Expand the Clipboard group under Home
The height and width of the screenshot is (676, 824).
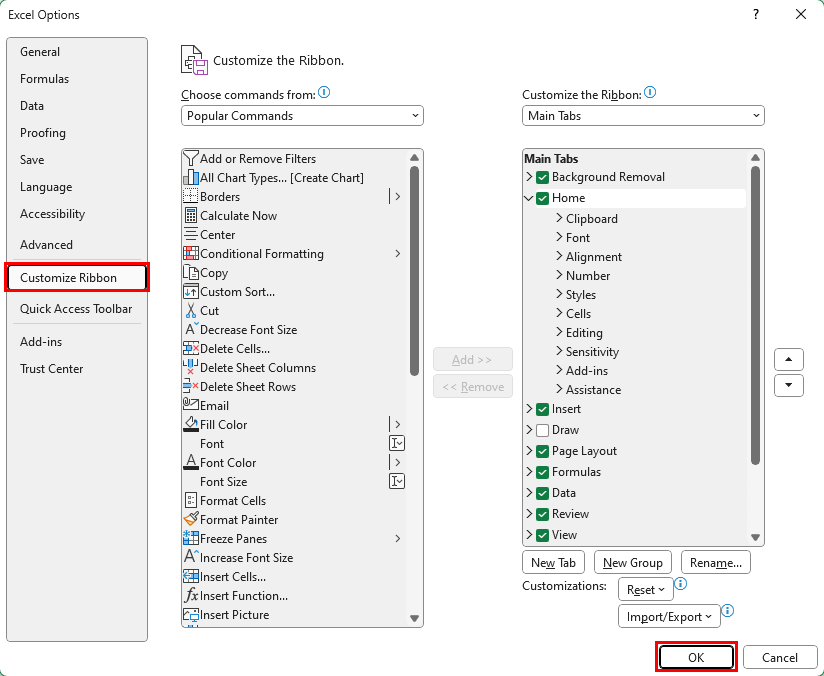coord(559,218)
